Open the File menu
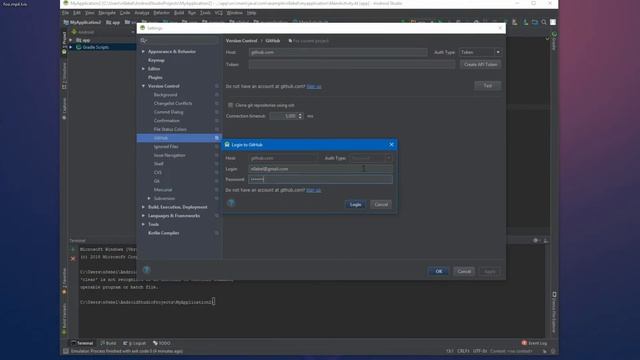 pyautogui.click(x=65, y=13)
